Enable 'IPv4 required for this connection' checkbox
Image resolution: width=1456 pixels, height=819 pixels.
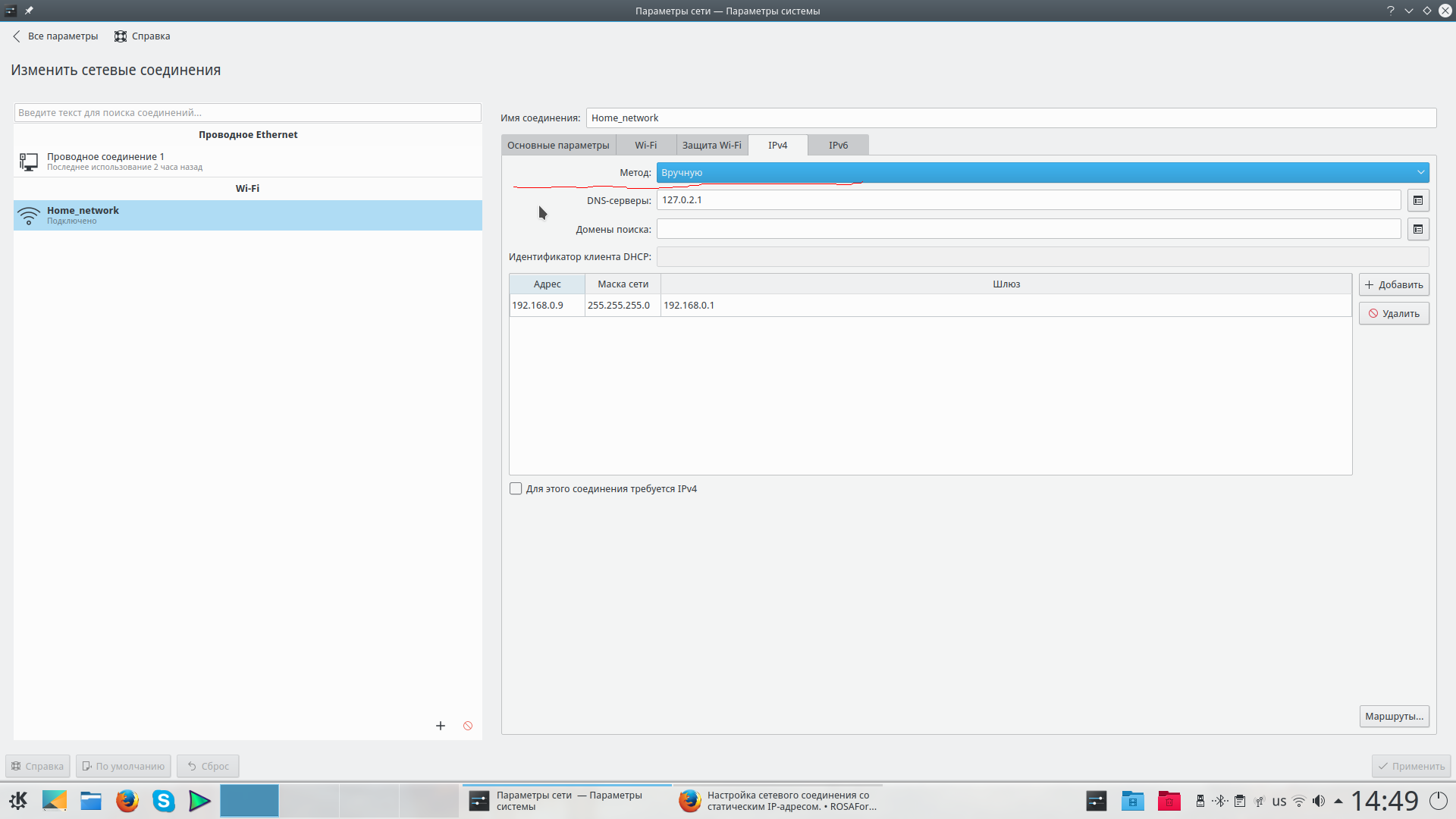point(516,488)
